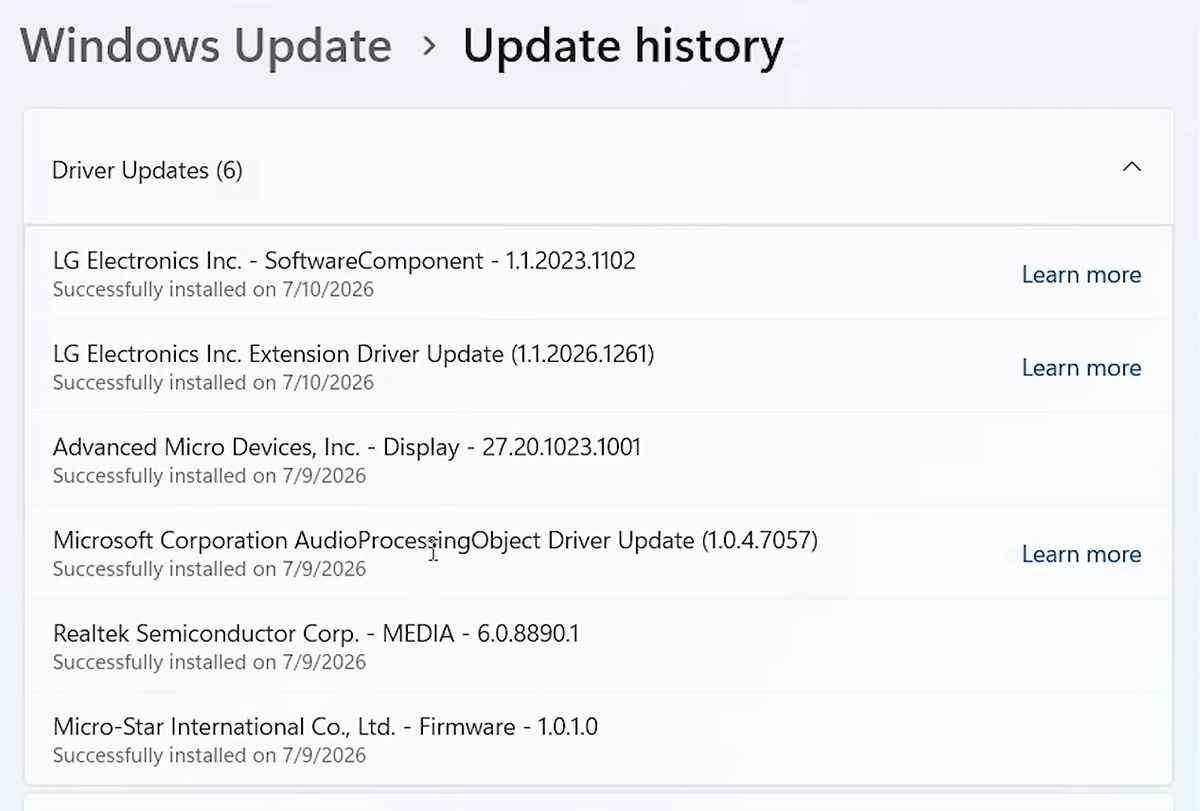Click the Driver Updates (6) section header
1200x811 pixels.
(x=598, y=168)
